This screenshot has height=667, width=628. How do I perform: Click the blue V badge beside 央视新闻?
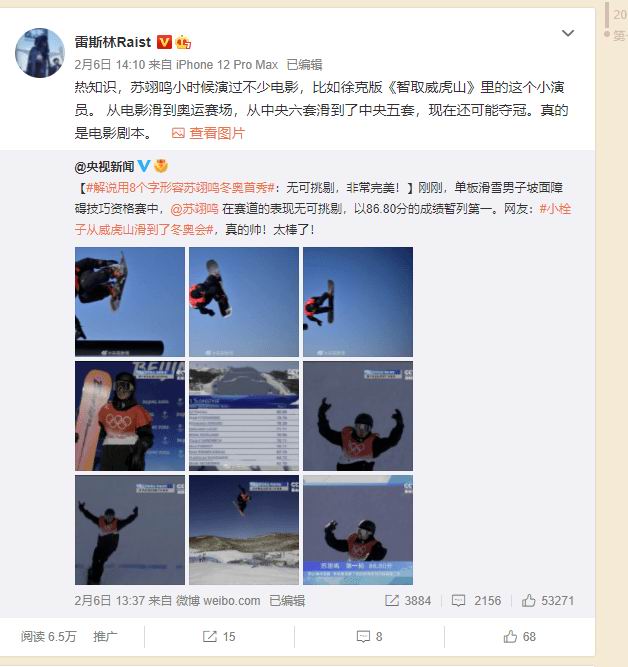coord(144,166)
